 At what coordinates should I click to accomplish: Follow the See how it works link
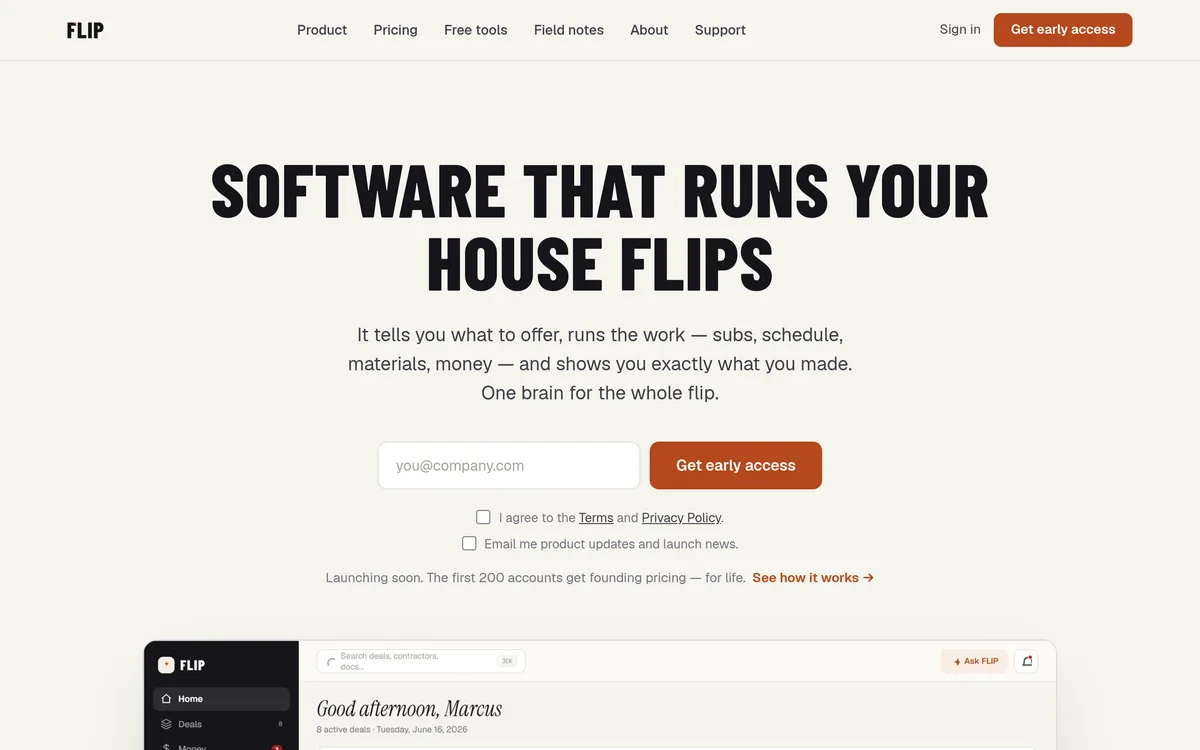(x=813, y=577)
